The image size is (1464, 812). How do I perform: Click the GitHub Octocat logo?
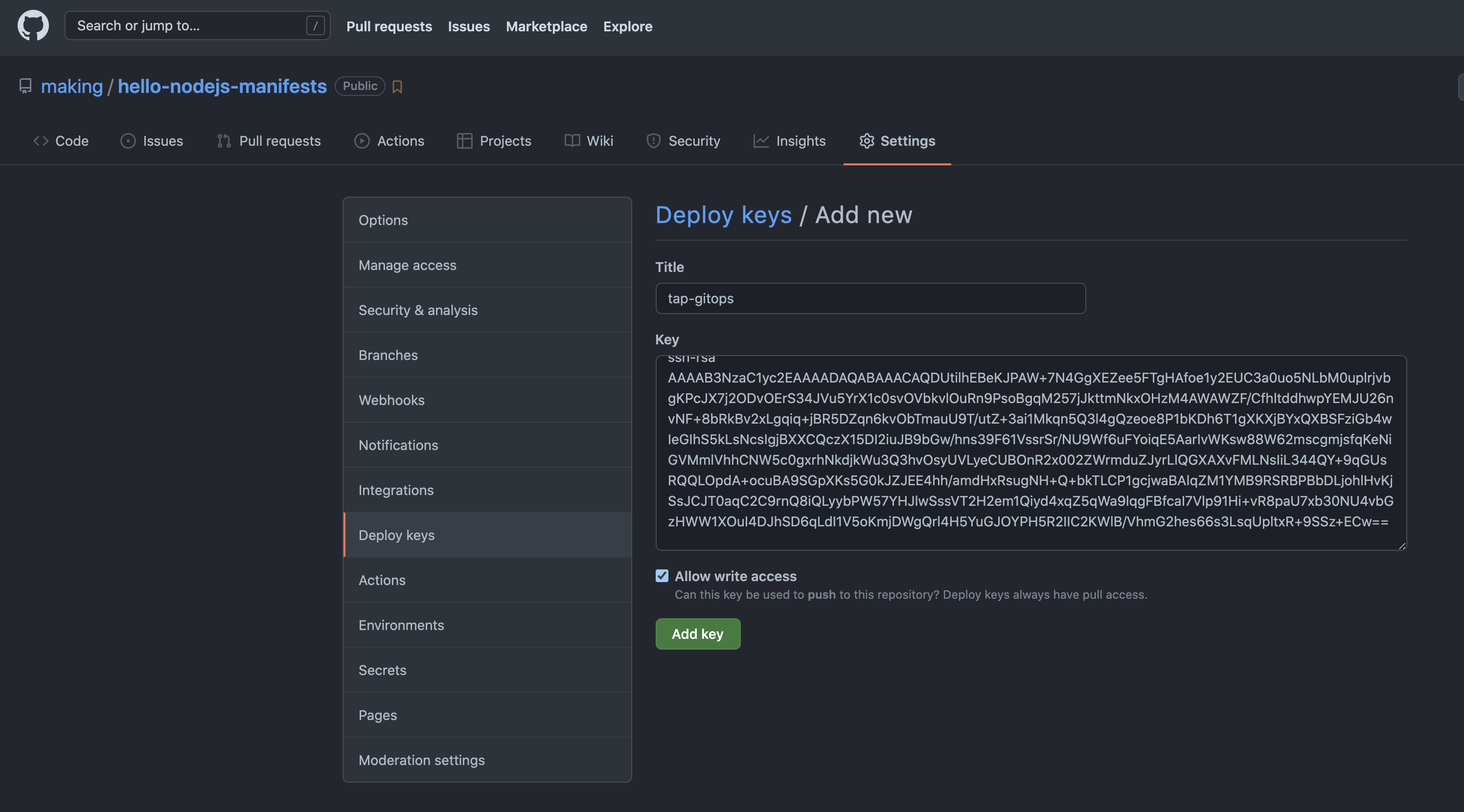coord(33,25)
